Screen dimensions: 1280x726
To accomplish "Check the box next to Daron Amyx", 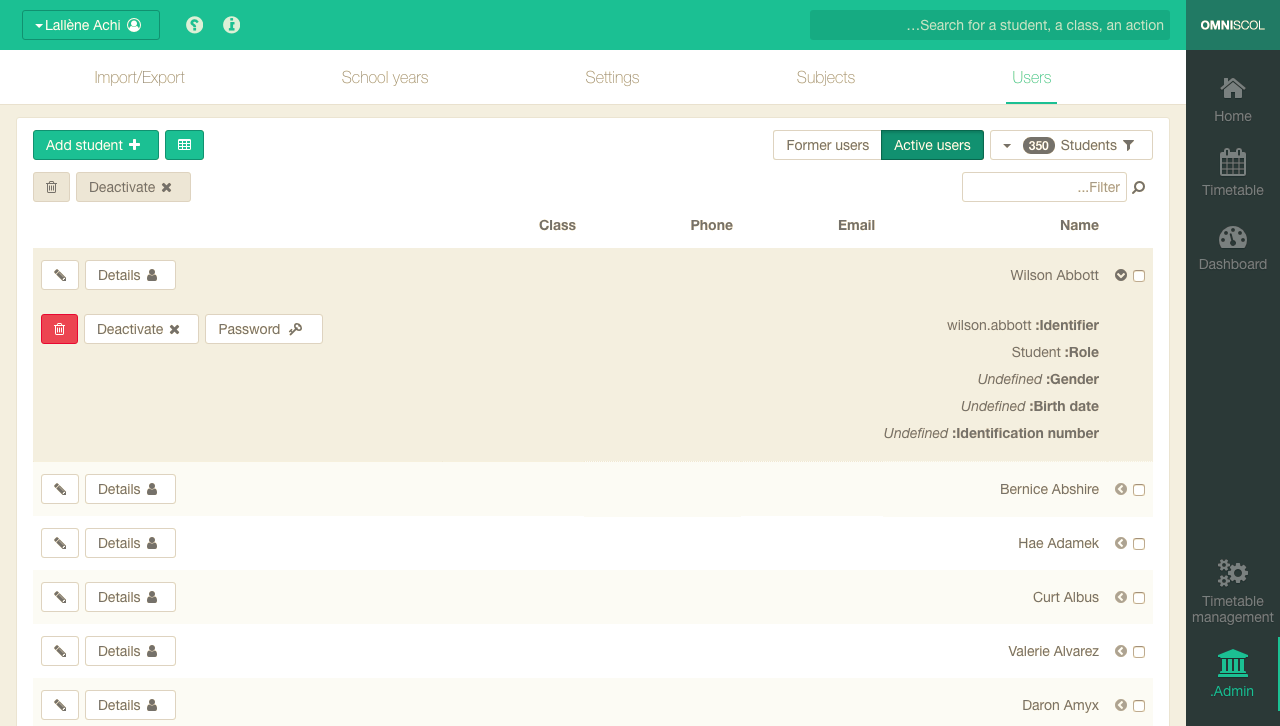I will [1139, 706].
